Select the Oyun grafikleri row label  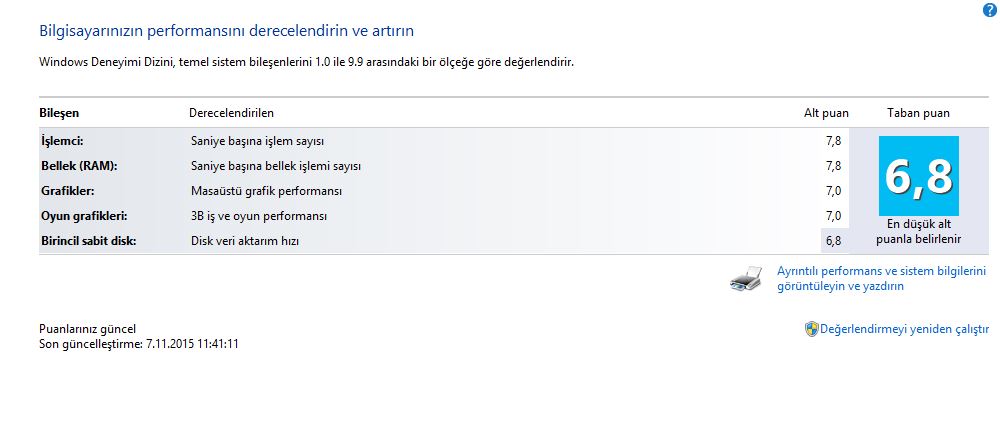[83, 216]
